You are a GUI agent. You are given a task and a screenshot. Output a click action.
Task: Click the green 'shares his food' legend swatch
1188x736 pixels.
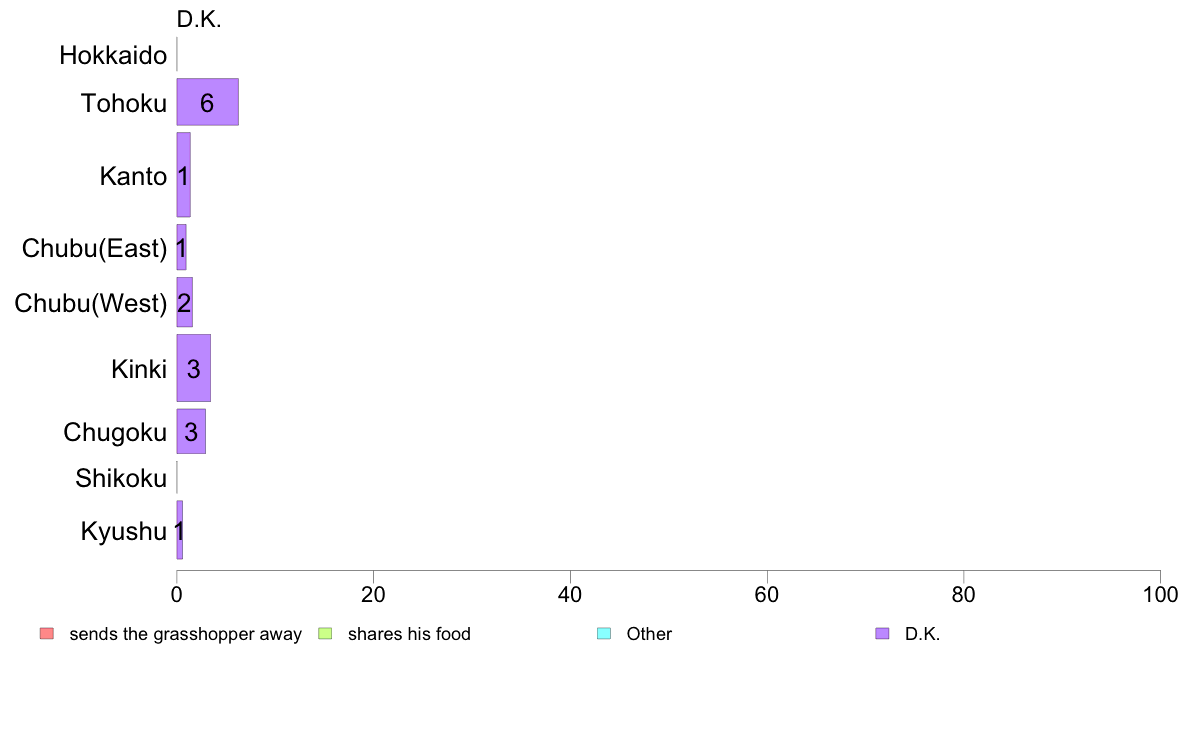point(325,634)
